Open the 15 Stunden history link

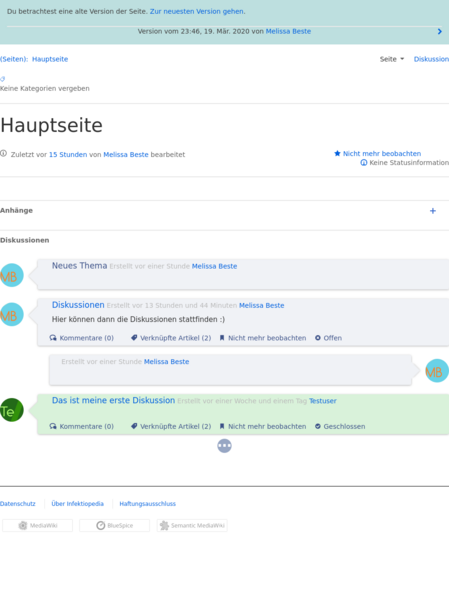68,155
